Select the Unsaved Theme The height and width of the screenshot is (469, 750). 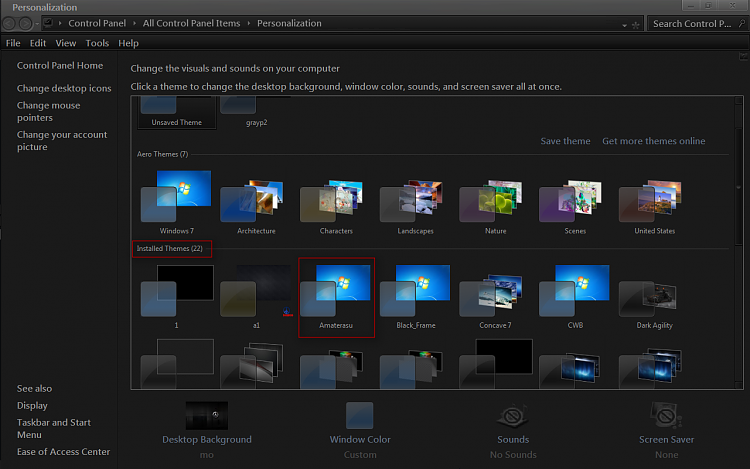[176, 112]
